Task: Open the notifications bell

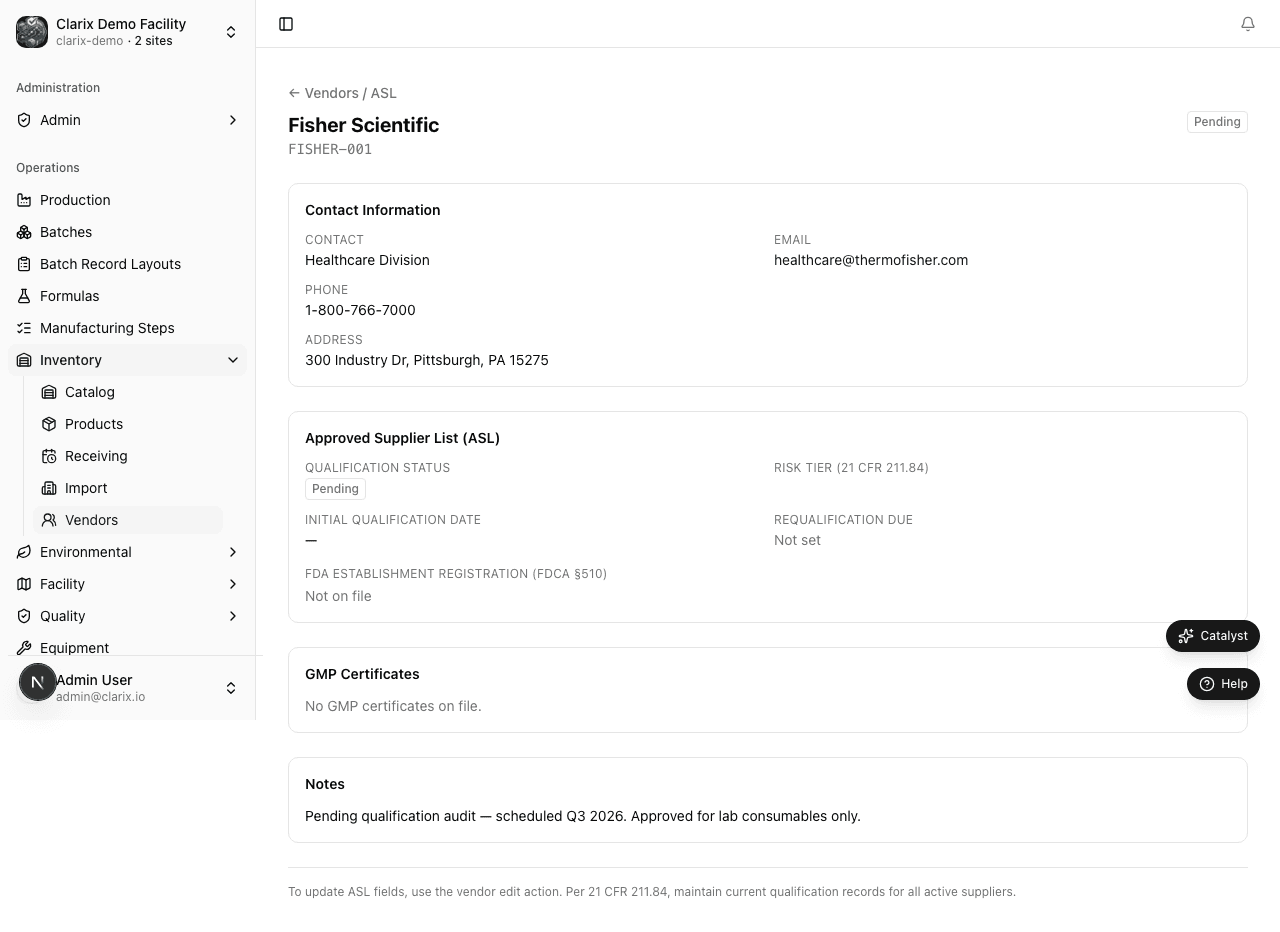Action: coord(1248,24)
